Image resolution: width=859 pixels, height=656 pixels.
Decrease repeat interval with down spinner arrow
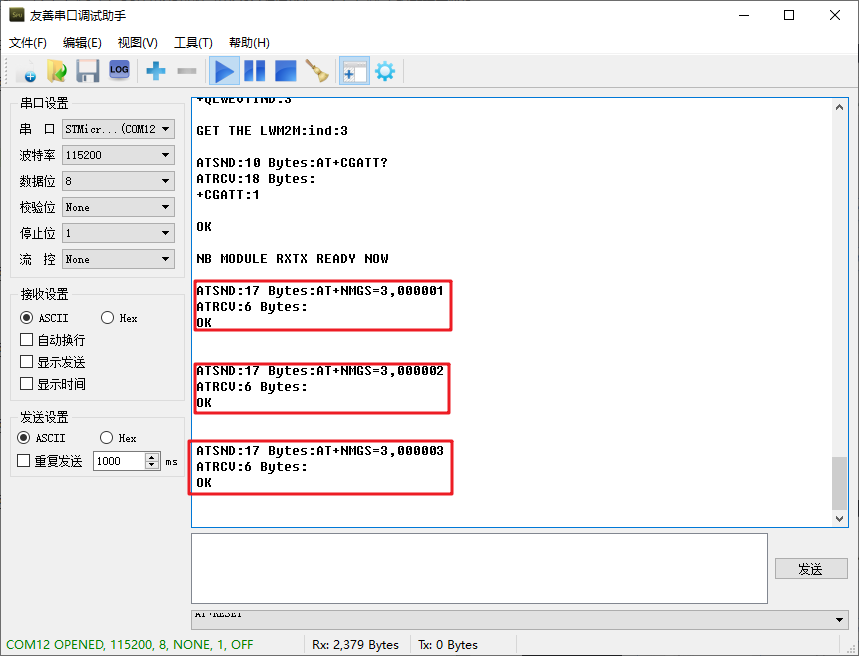click(152, 465)
